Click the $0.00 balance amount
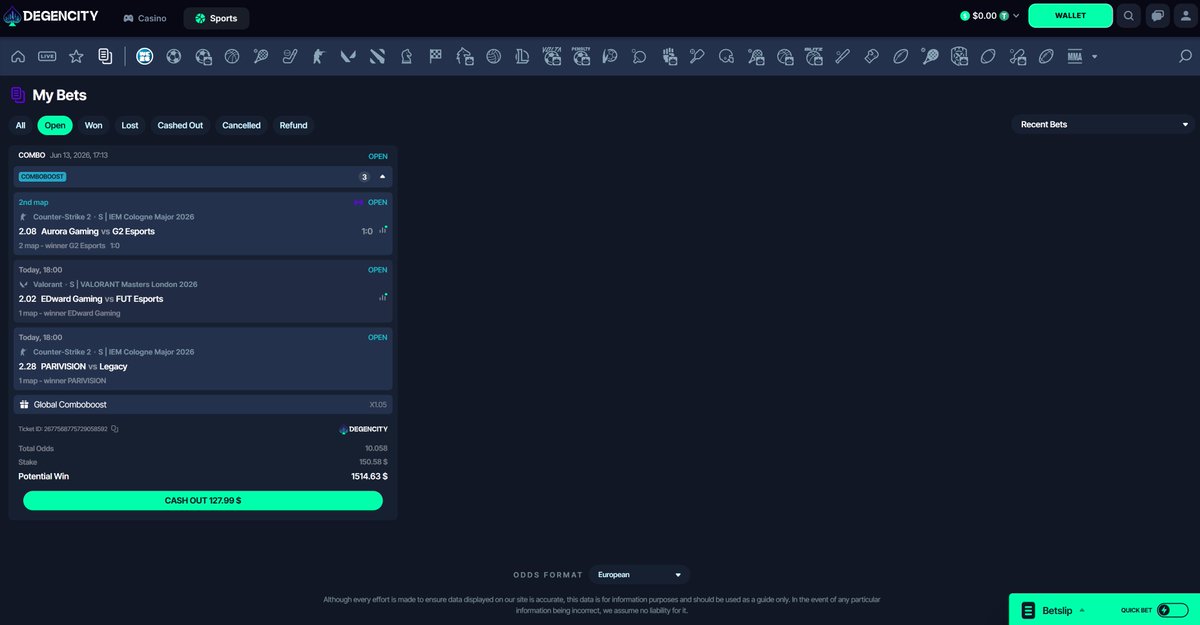 tap(985, 16)
